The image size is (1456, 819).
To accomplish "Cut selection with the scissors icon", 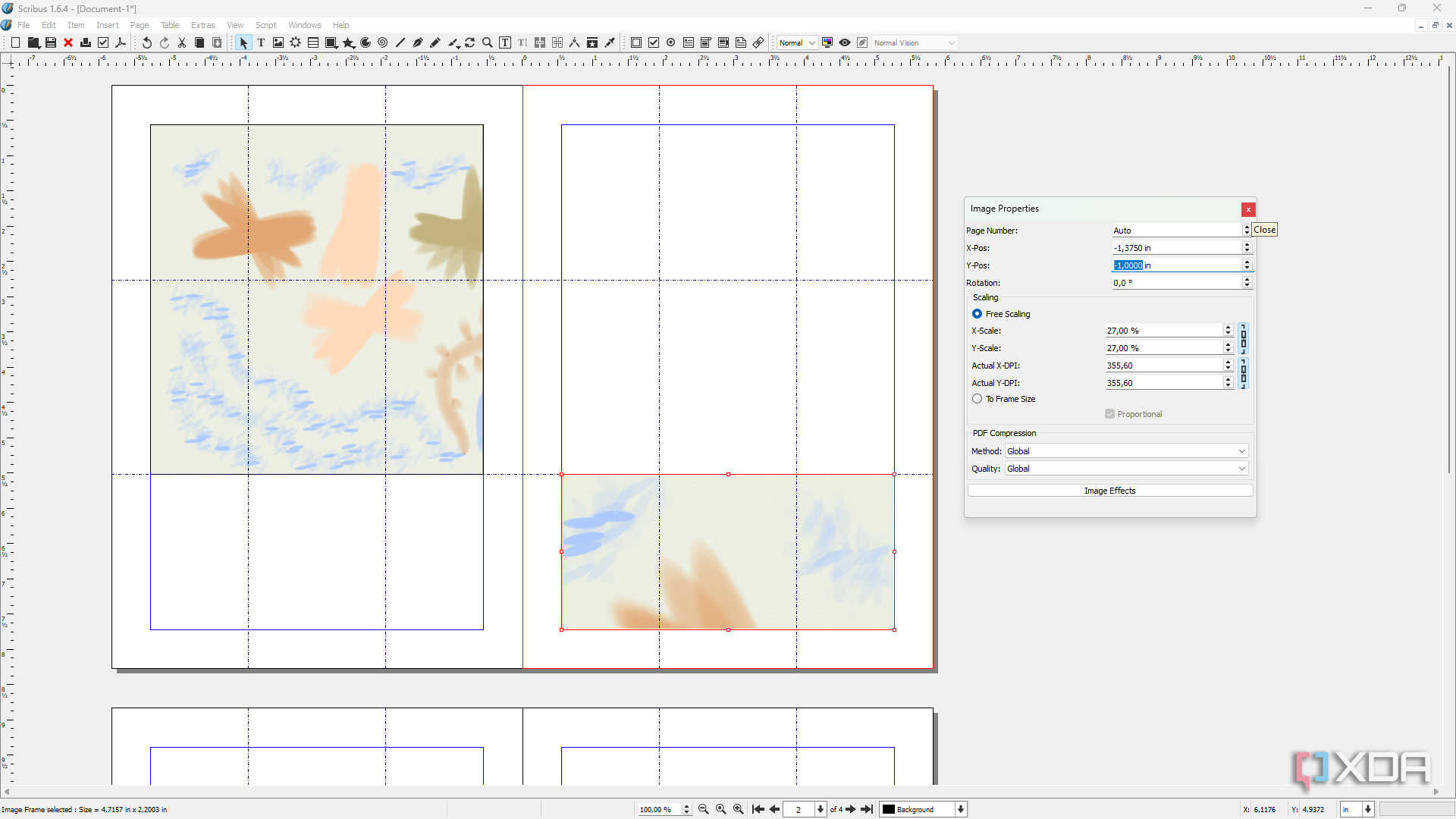I will [x=182, y=43].
